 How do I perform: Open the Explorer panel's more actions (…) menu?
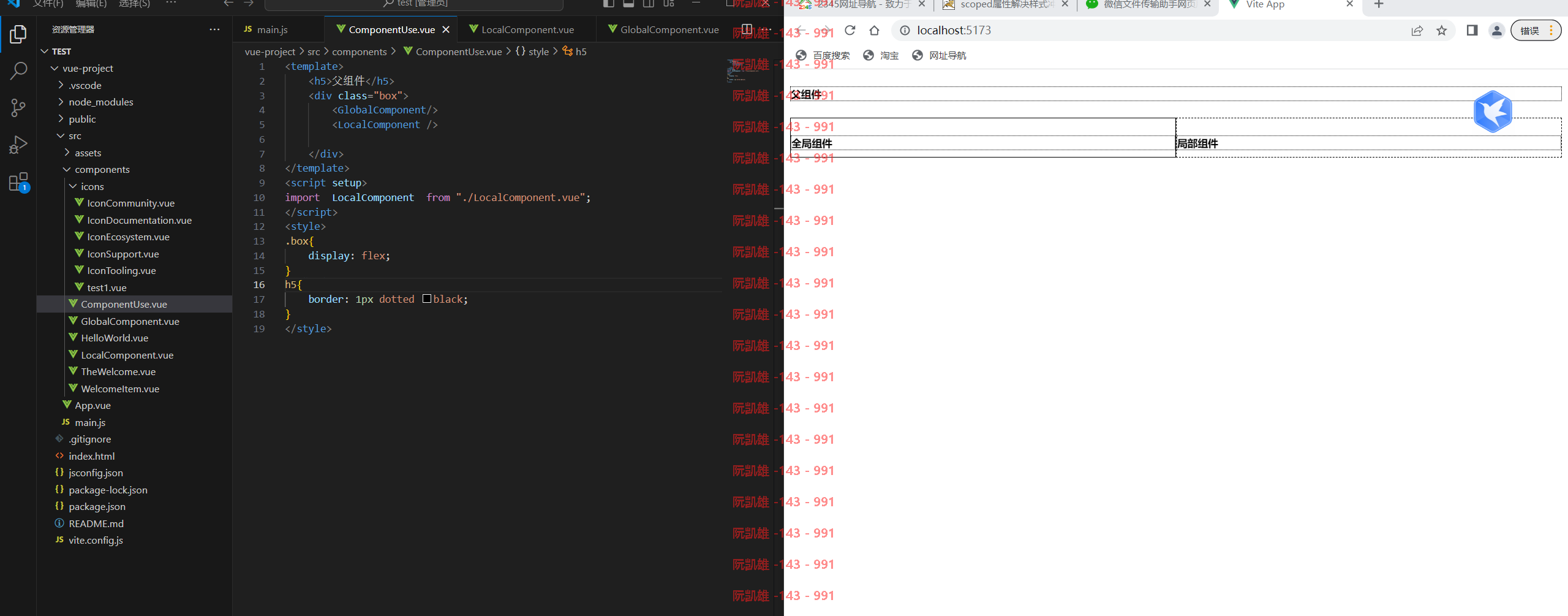[x=214, y=29]
